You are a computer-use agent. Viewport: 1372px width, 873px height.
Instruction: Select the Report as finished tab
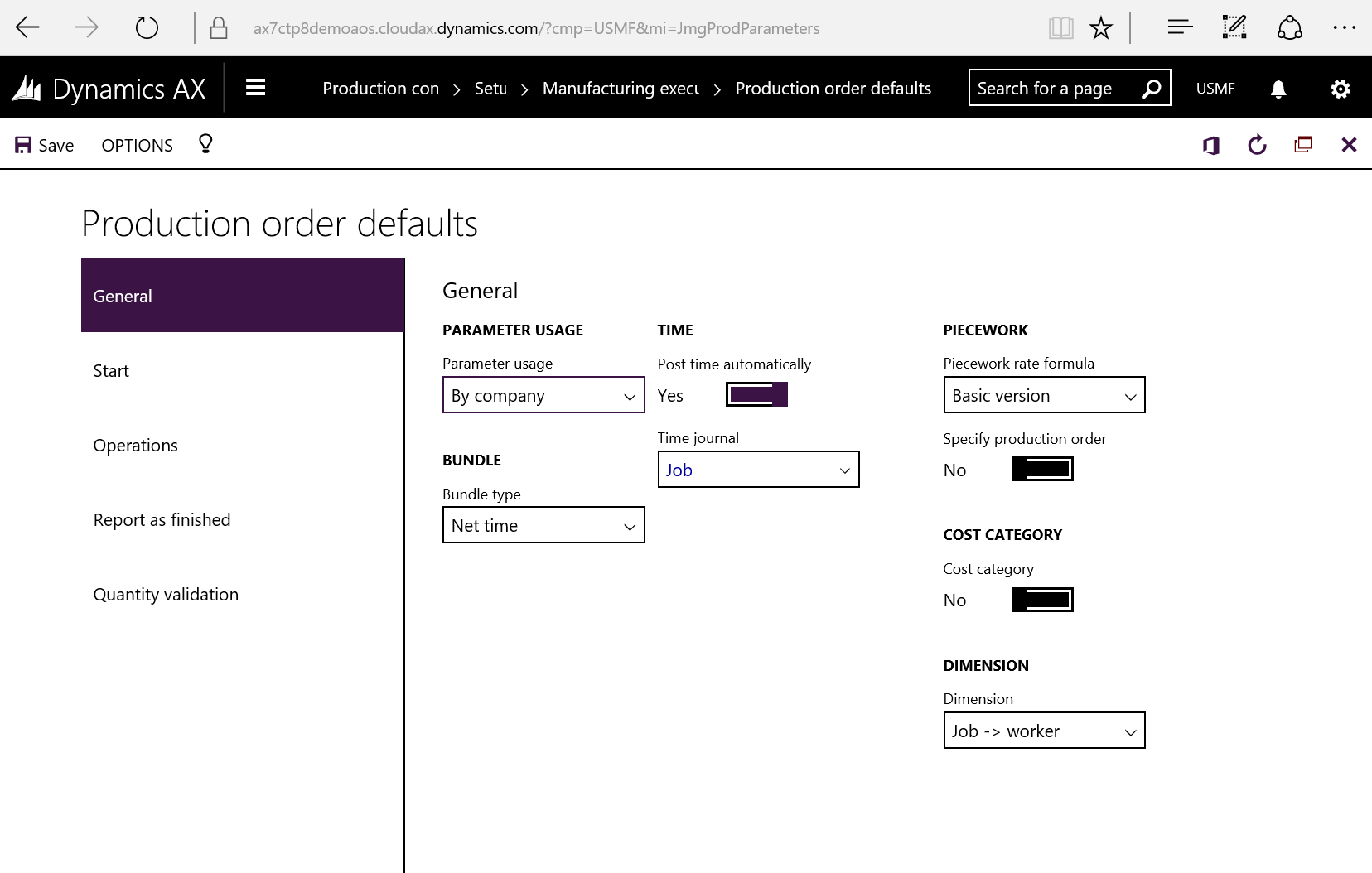pyautogui.click(x=162, y=520)
